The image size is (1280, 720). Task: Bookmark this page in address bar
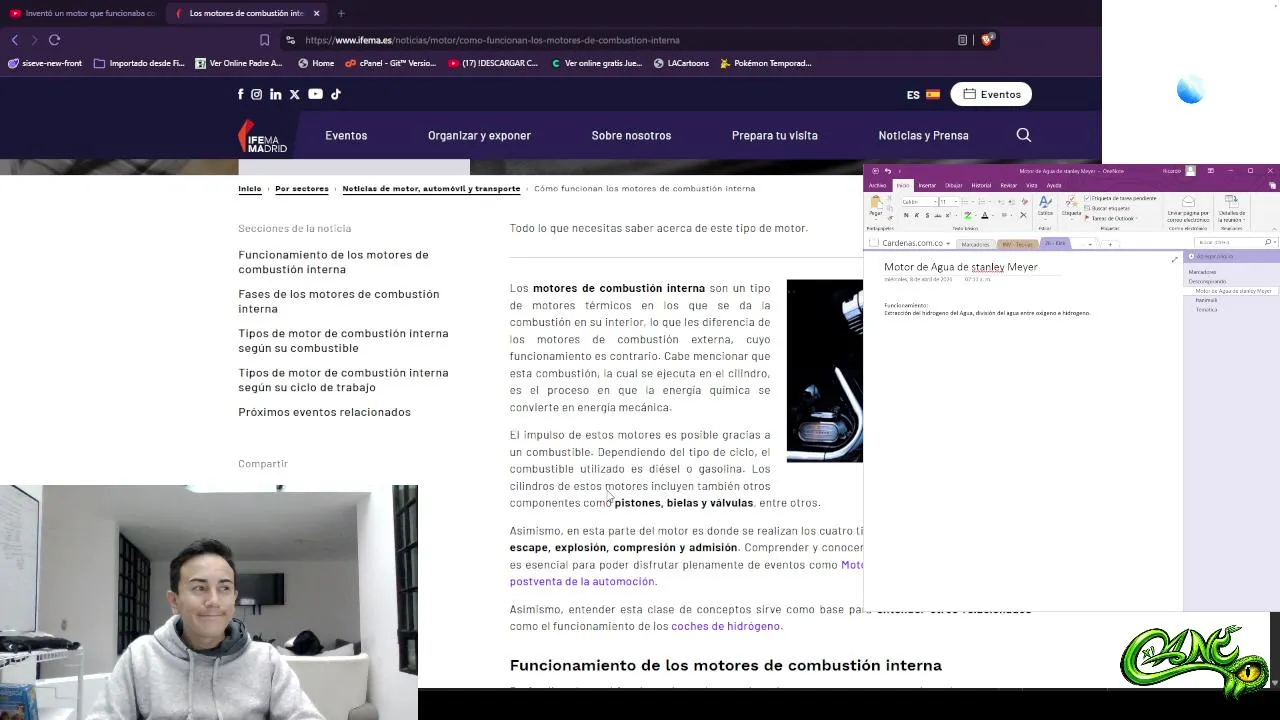pyautogui.click(x=264, y=40)
